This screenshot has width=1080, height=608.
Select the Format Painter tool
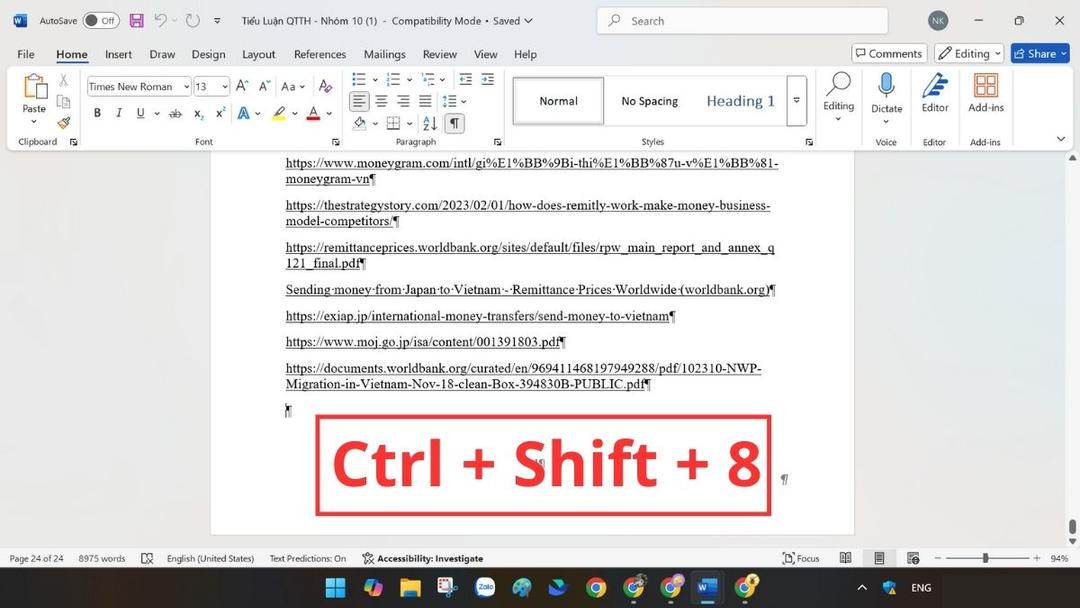62,123
